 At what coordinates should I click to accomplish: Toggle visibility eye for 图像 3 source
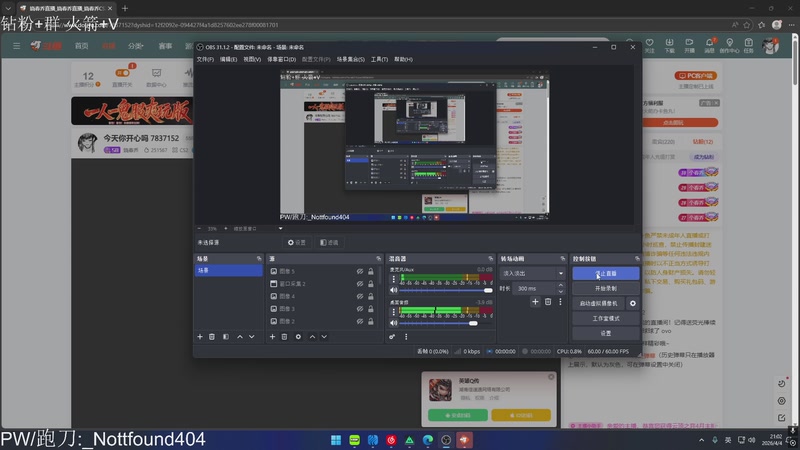360,309
